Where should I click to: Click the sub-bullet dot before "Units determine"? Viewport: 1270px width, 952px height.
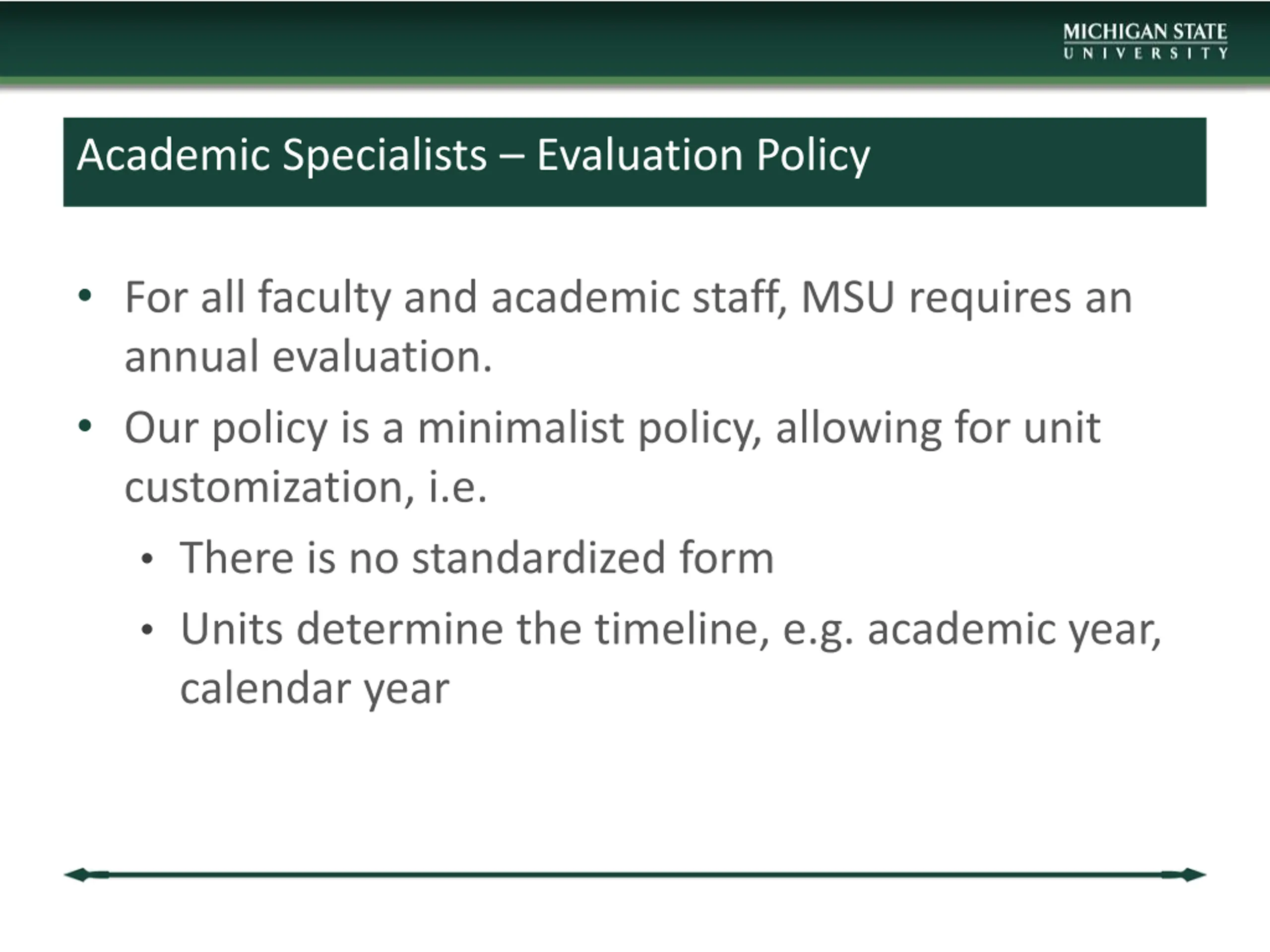click(147, 630)
